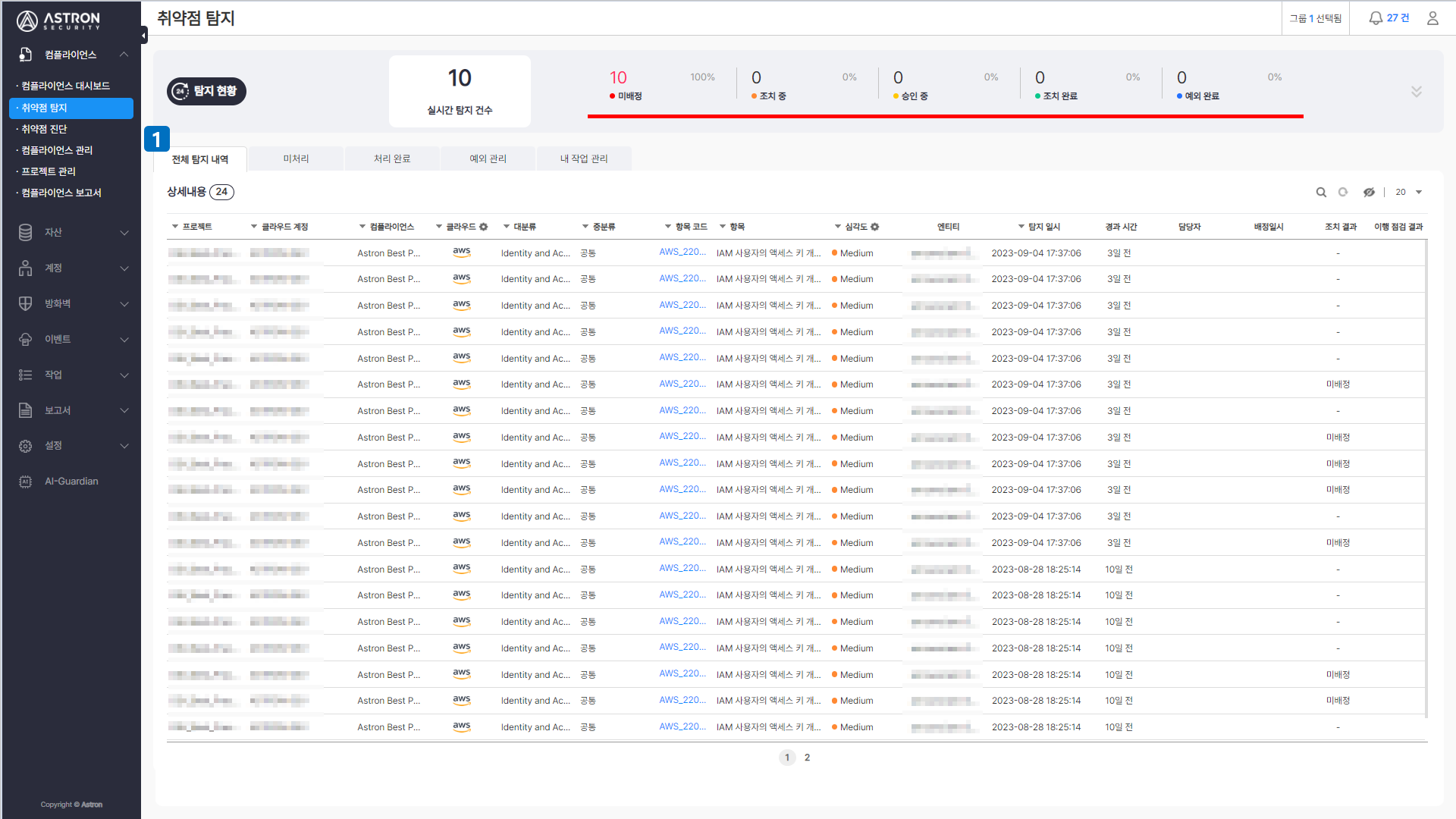
Task: Click the 실시간 탐지 건수 card
Action: point(460,91)
